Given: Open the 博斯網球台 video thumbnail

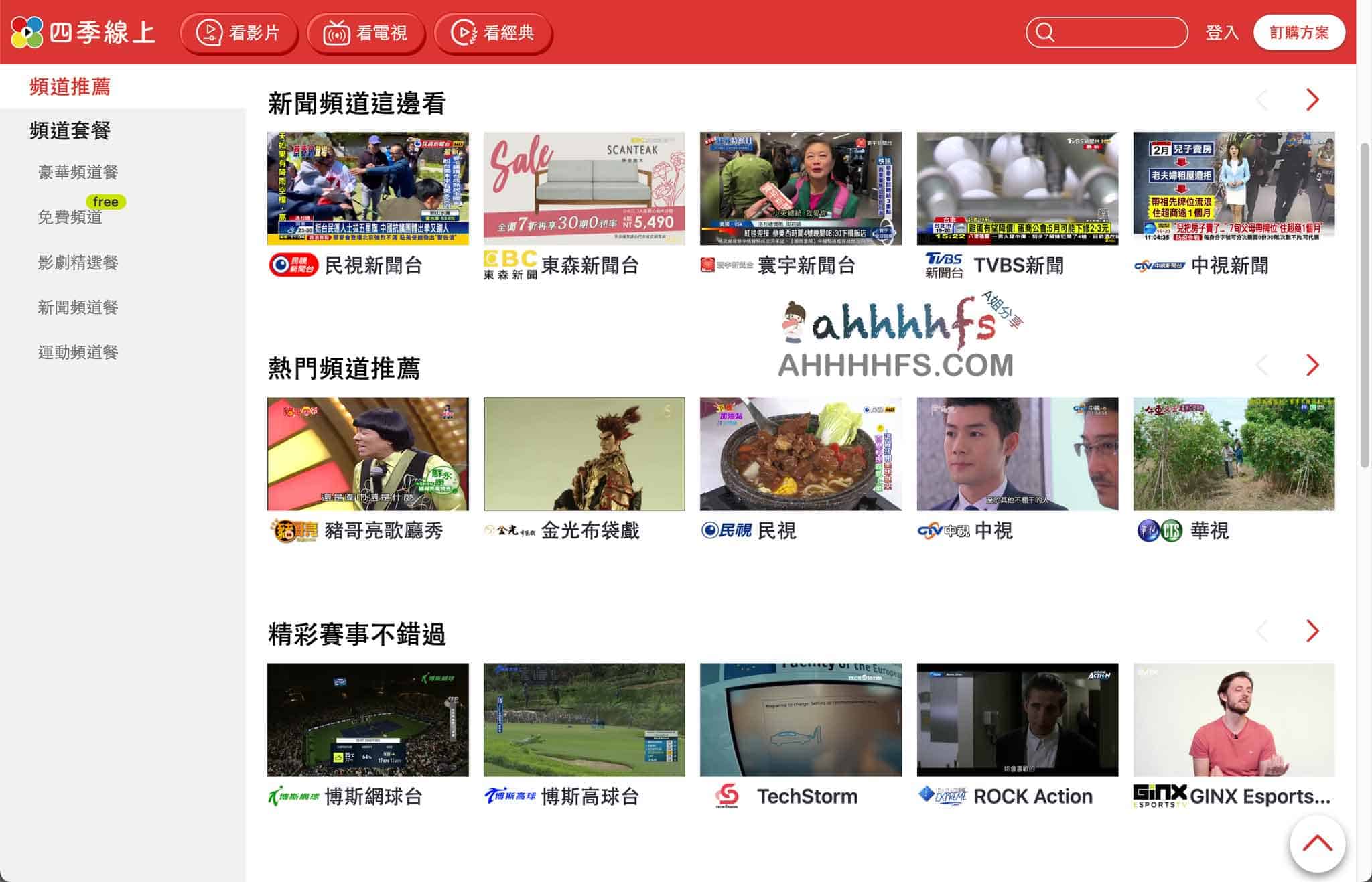Looking at the screenshot, I should pos(368,720).
